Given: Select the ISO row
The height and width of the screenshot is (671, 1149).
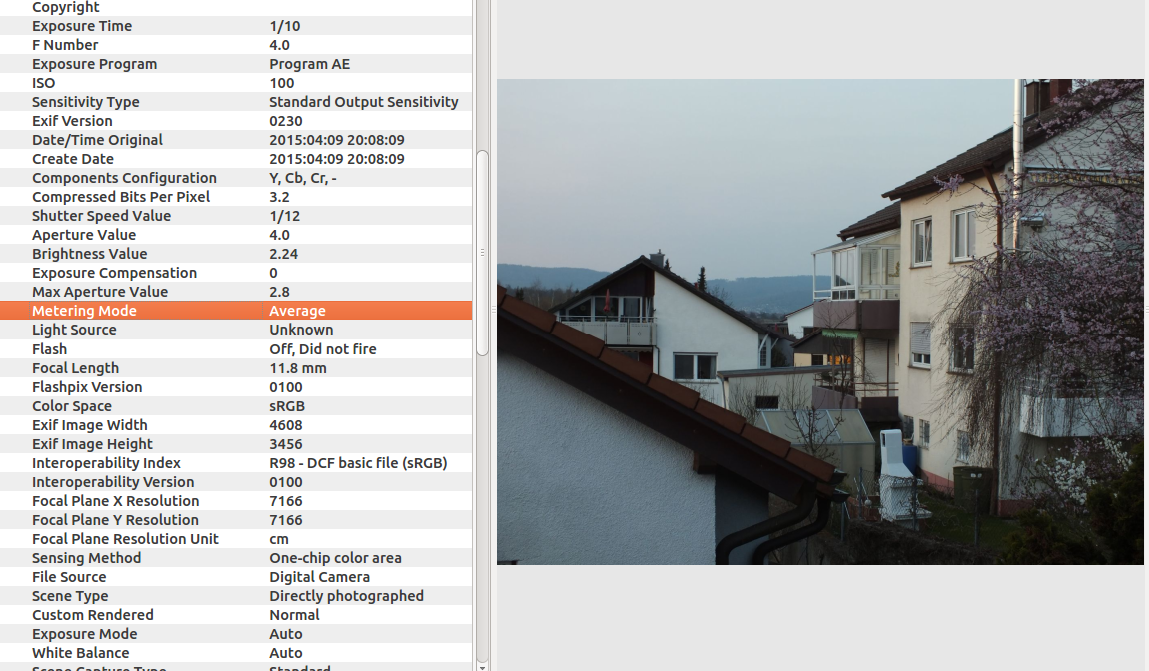Looking at the screenshot, I should tap(236, 83).
